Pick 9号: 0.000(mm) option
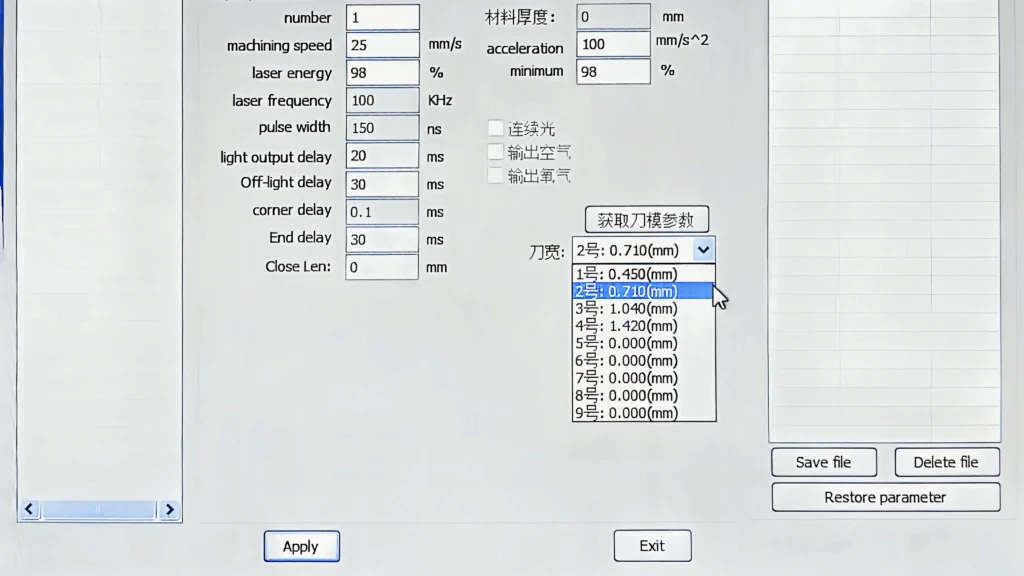The image size is (1024, 576). [x=643, y=413]
